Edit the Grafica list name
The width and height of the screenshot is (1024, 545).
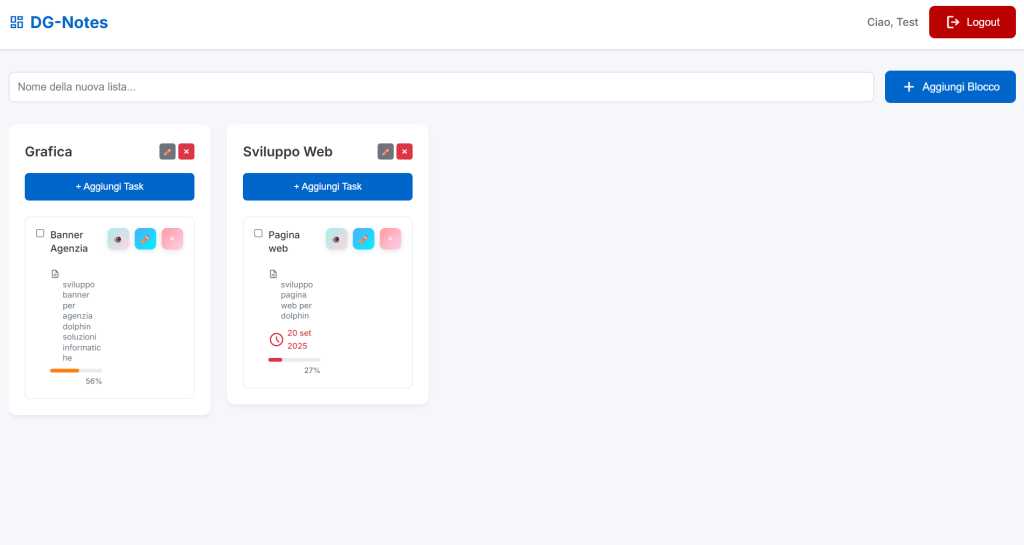click(167, 152)
